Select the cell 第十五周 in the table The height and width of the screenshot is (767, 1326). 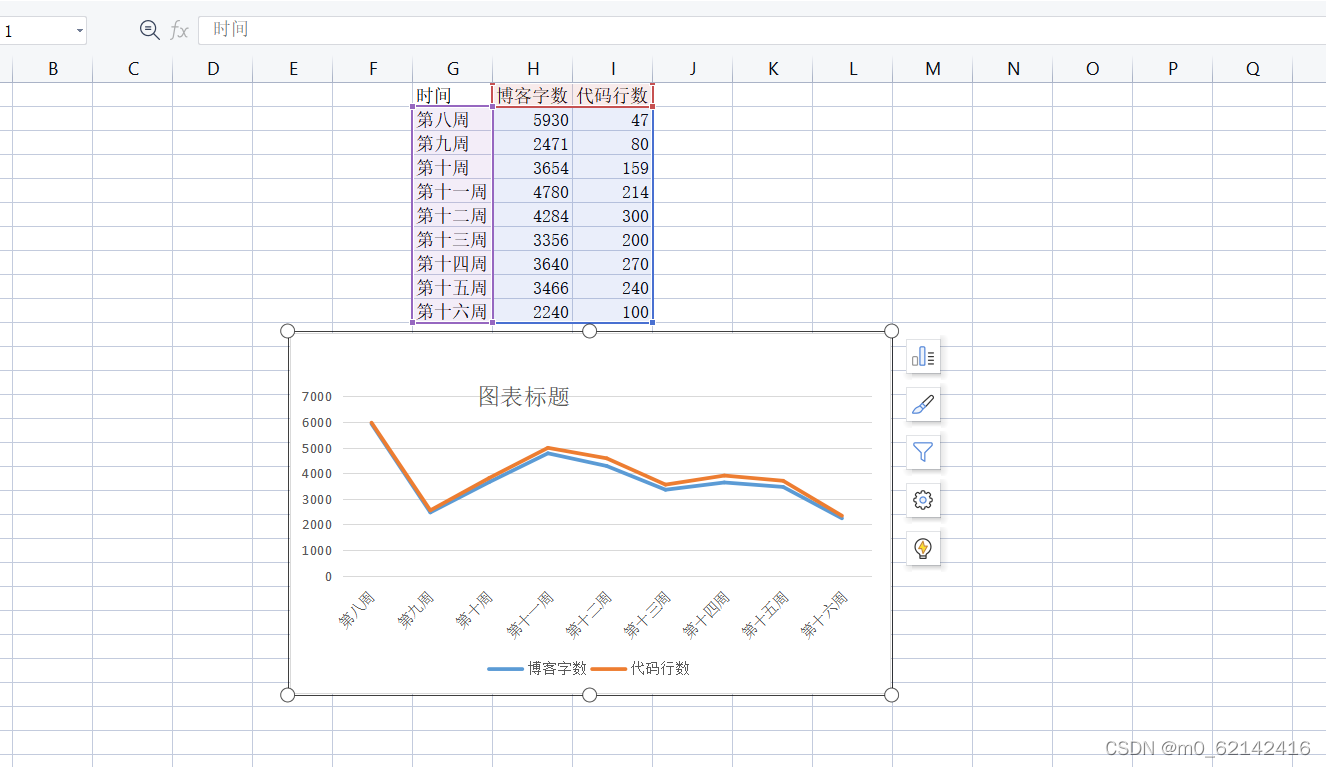tap(453, 287)
